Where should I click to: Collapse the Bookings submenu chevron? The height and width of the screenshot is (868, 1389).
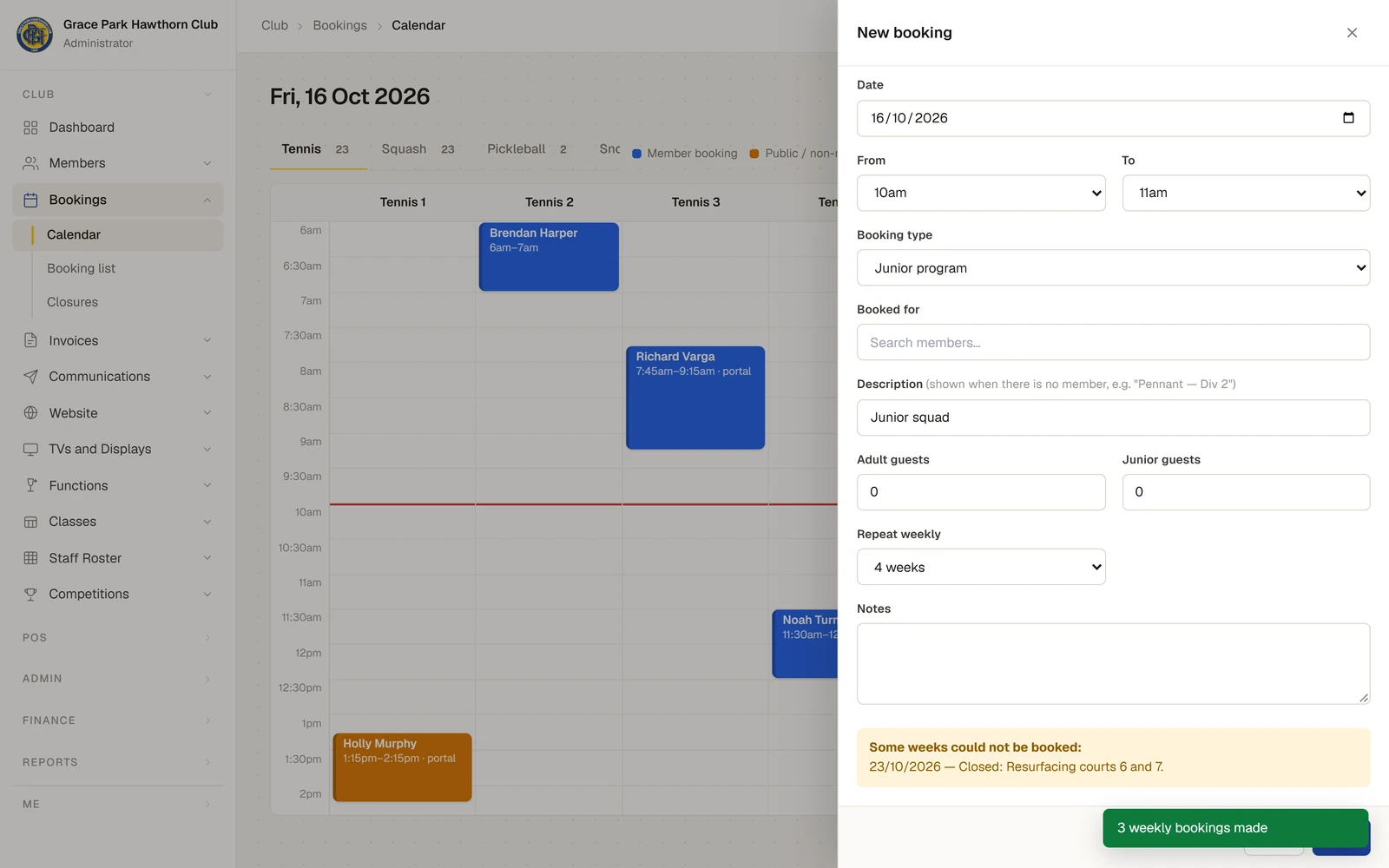point(207,200)
